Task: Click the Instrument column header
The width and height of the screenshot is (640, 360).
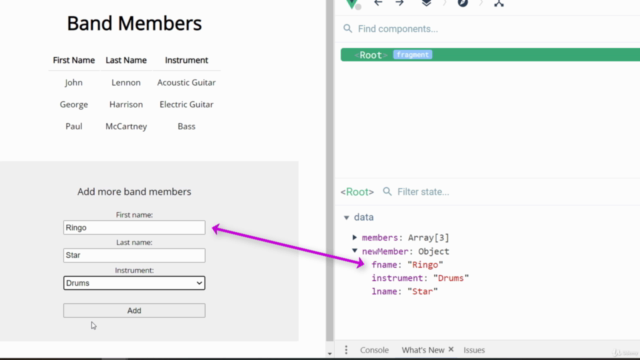Action: 187,60
